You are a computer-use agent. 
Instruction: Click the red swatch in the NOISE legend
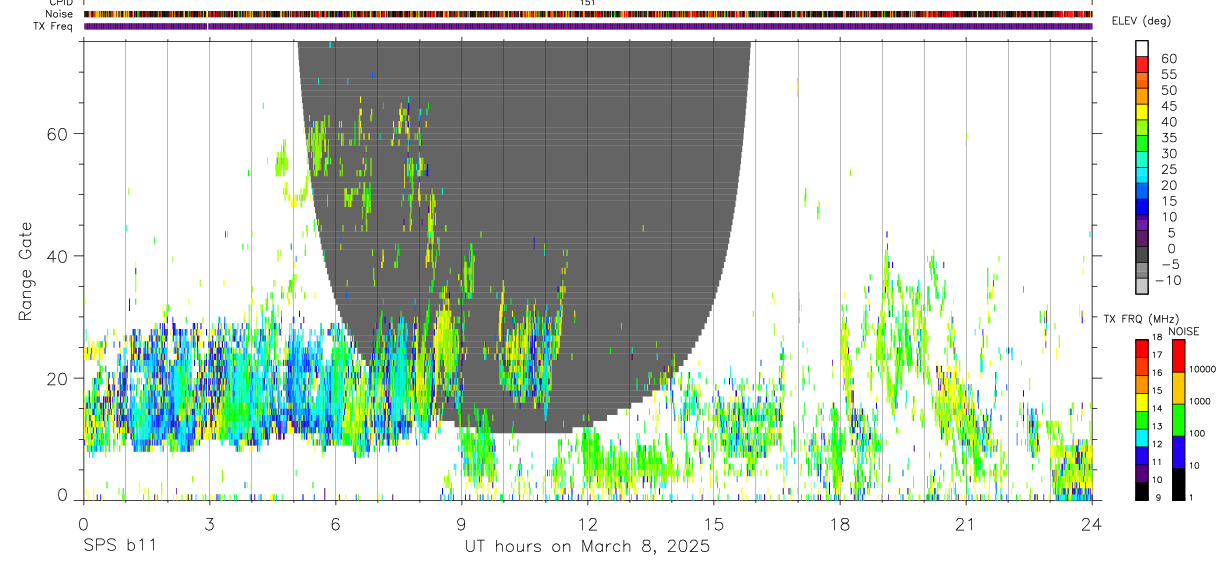1178,356
